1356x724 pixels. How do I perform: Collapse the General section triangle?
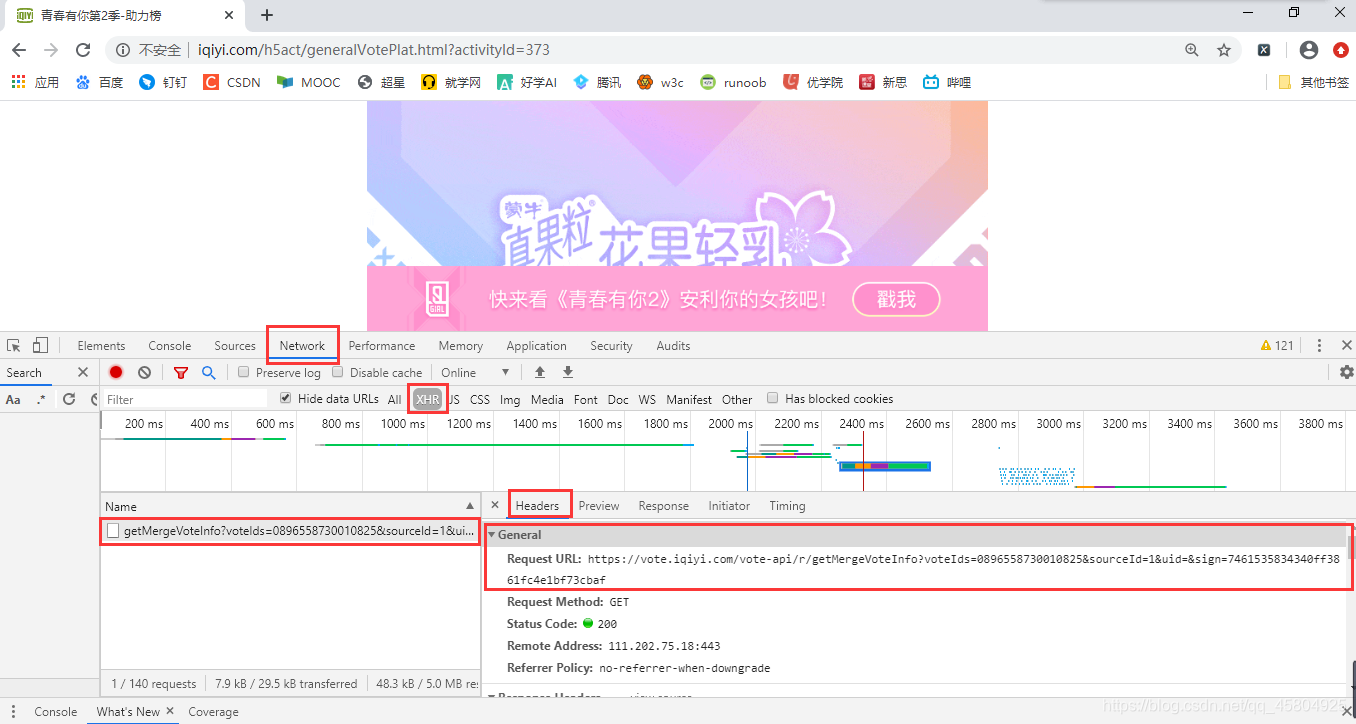pos(492,535)
